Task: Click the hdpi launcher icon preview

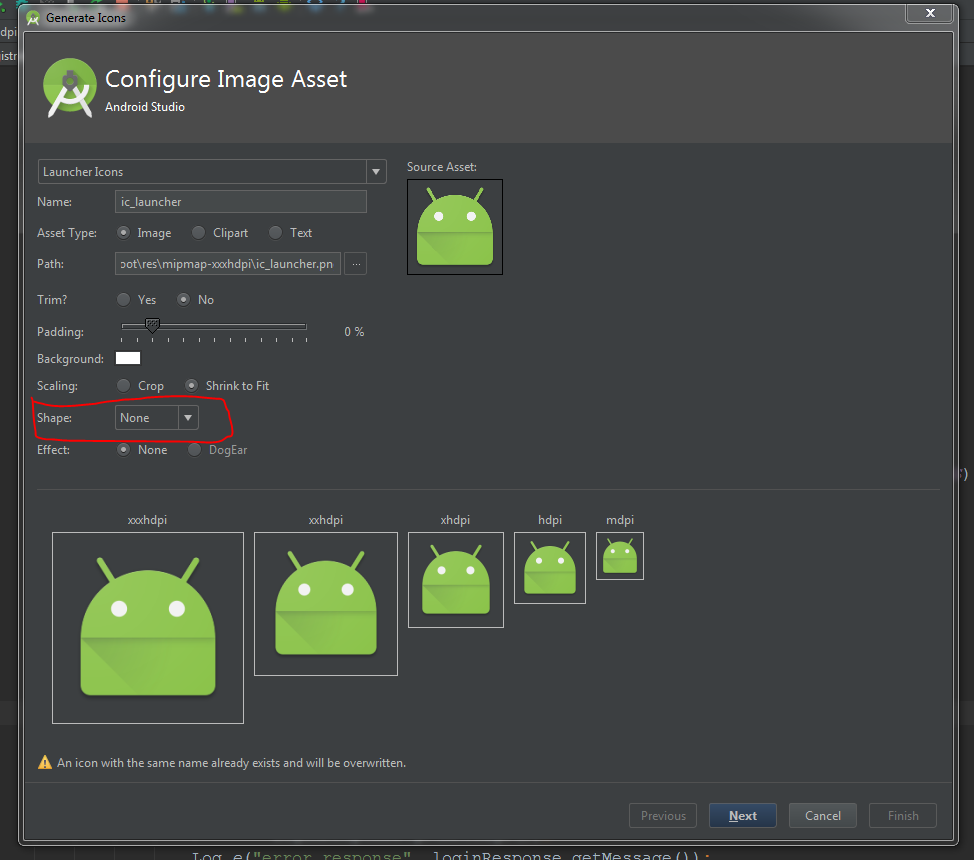Action: pos(549,568)
